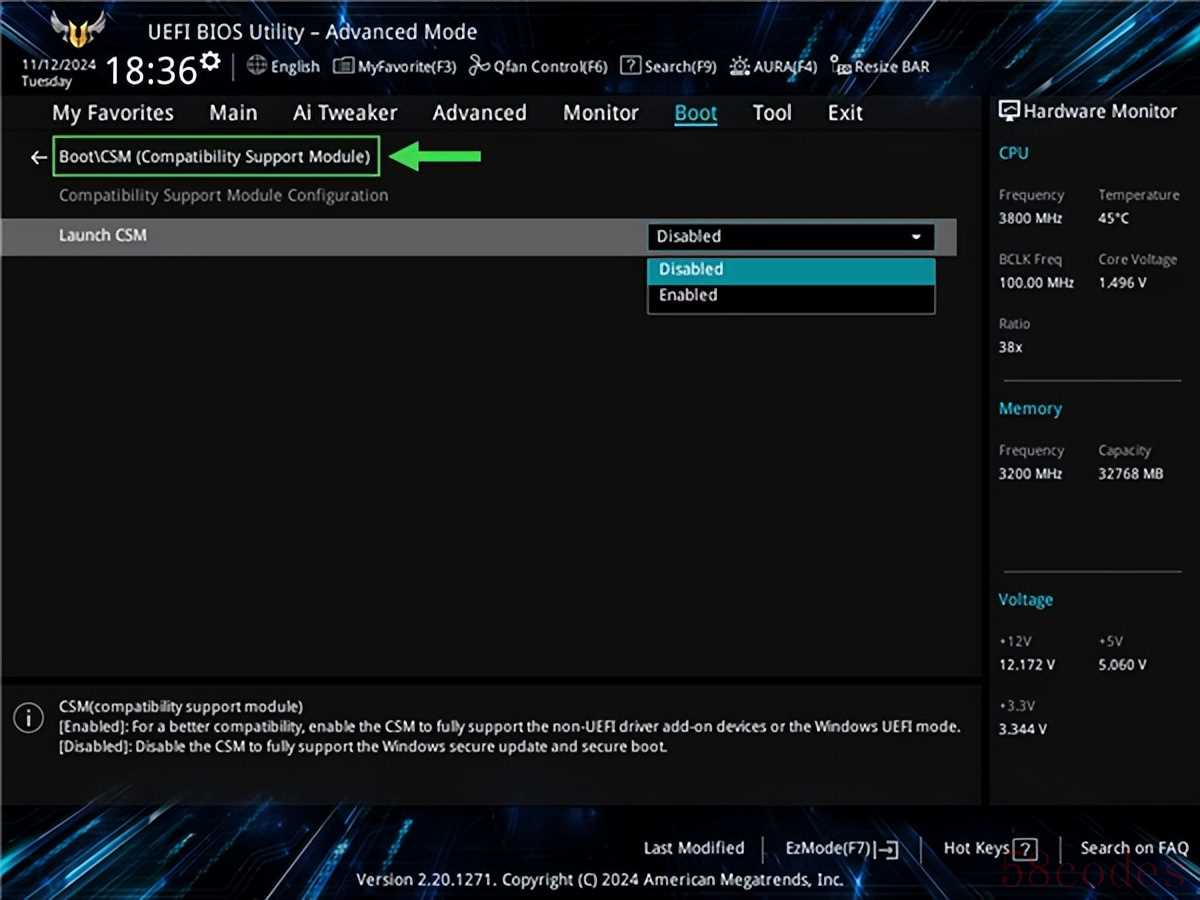Click the back arrow icon
Image resolution: width=1200 pixels, height=900 pixels.
(38, 157)
